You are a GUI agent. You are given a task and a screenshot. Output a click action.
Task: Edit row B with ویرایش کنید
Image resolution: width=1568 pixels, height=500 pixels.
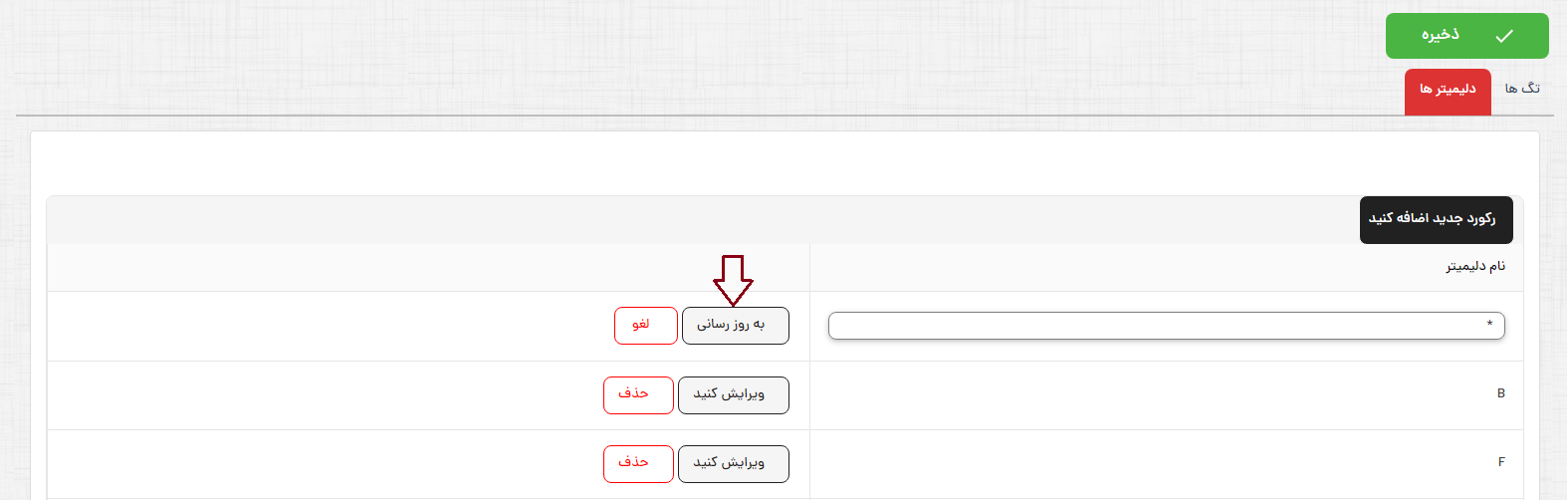(734, 395)
